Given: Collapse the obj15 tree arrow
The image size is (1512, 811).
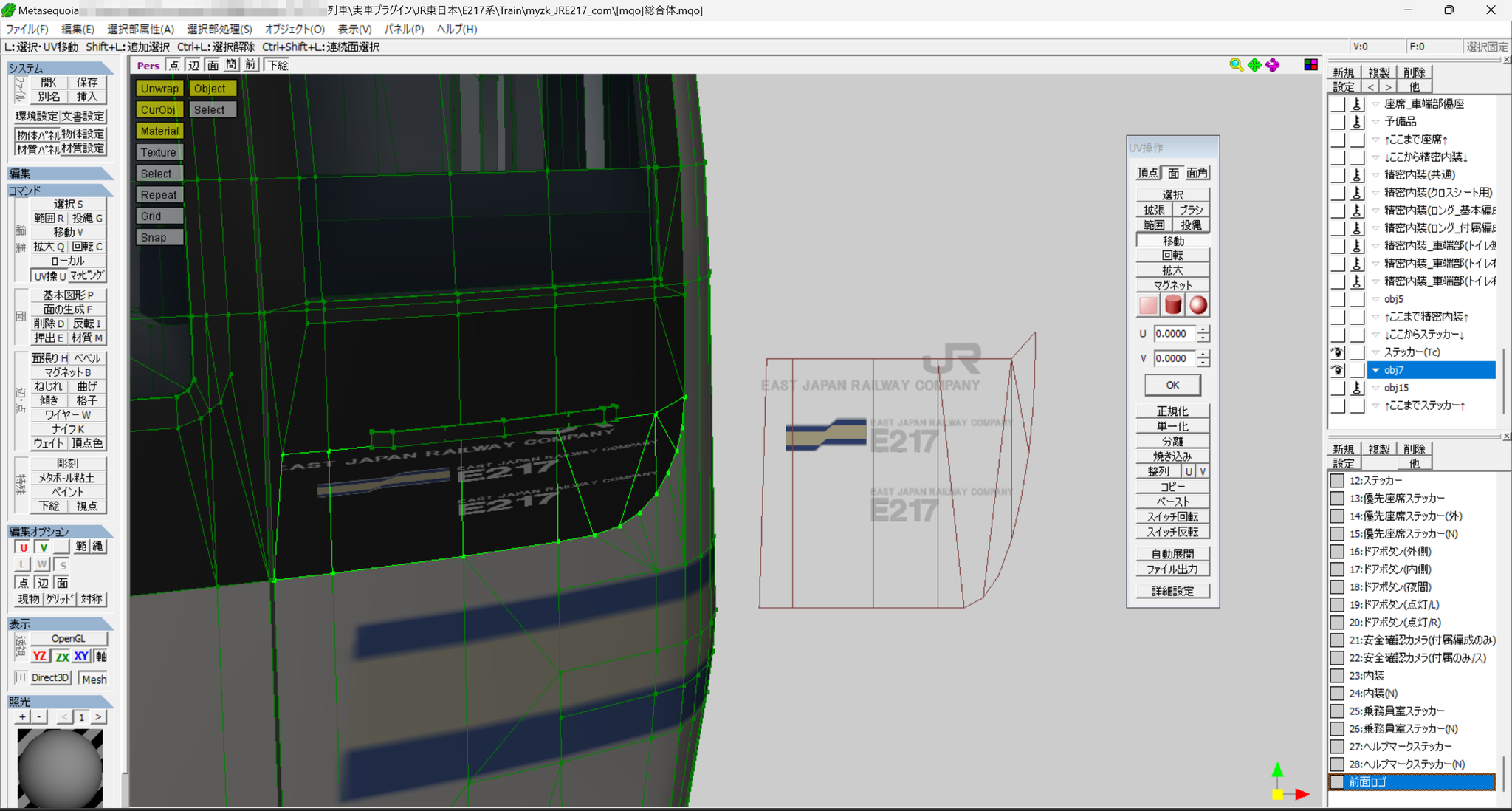Looking at the screenshot, I should 1375,388.
